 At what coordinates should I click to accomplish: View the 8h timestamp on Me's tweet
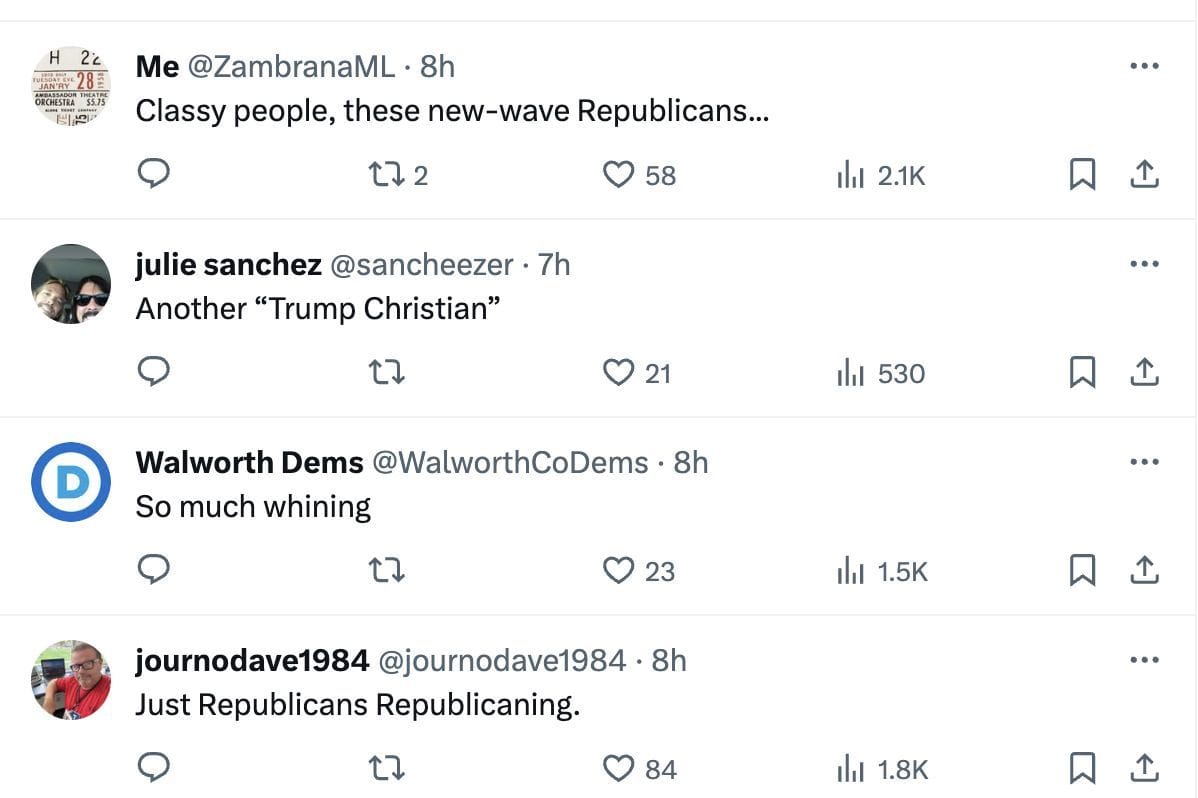click(x=437, y=66)
